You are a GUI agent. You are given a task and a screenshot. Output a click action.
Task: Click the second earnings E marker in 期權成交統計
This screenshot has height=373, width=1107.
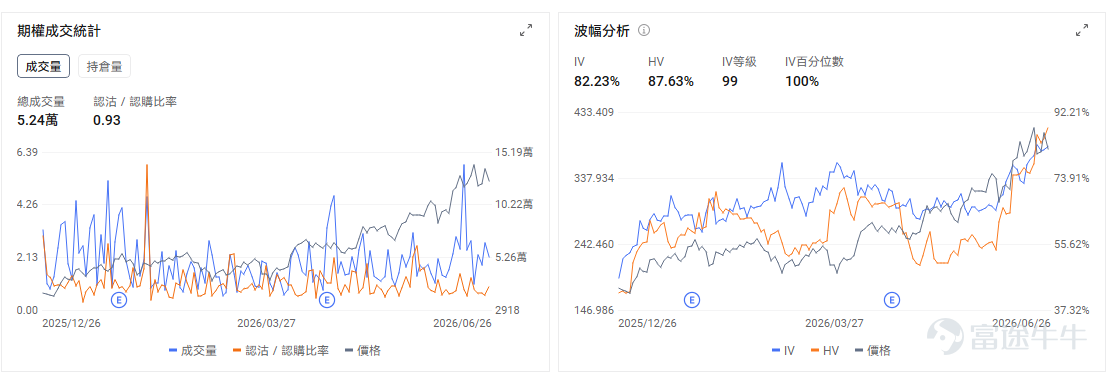pyautogui.click(x=326, y=300)
